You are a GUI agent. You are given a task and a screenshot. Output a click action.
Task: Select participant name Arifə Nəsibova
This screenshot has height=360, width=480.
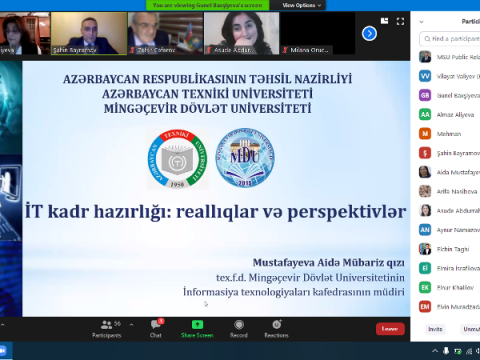(x=457, y=191)
